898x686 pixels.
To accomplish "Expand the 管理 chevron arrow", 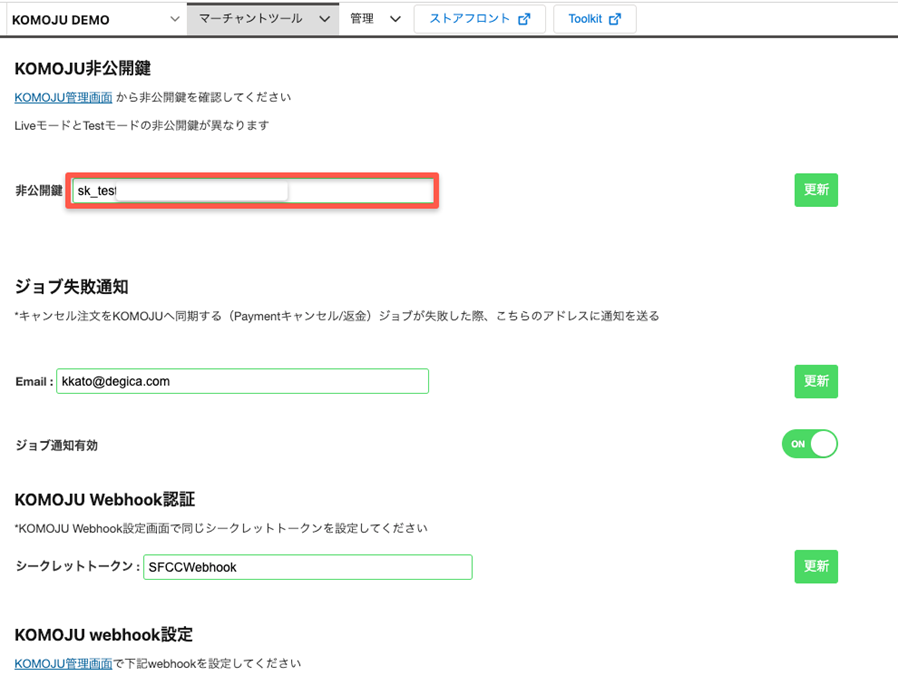I will coord(395,19).
